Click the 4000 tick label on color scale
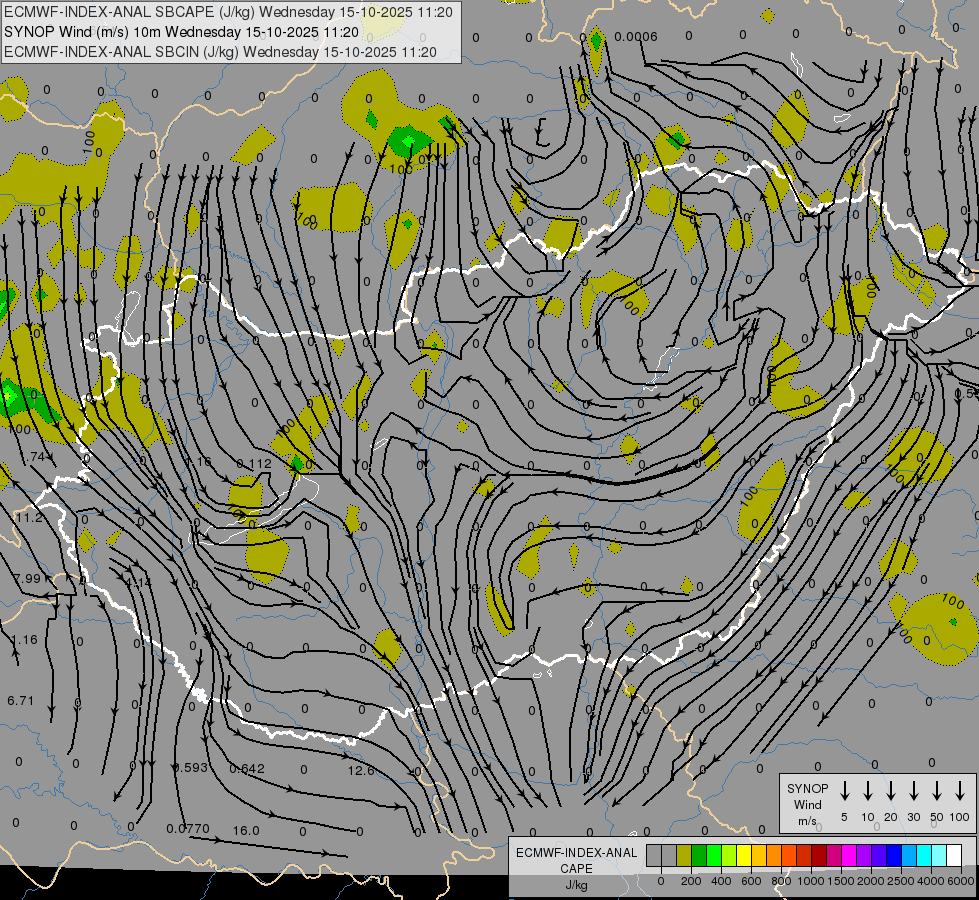Image resolution: width=979 pixels, height=900 pixels. click(930, 881)
